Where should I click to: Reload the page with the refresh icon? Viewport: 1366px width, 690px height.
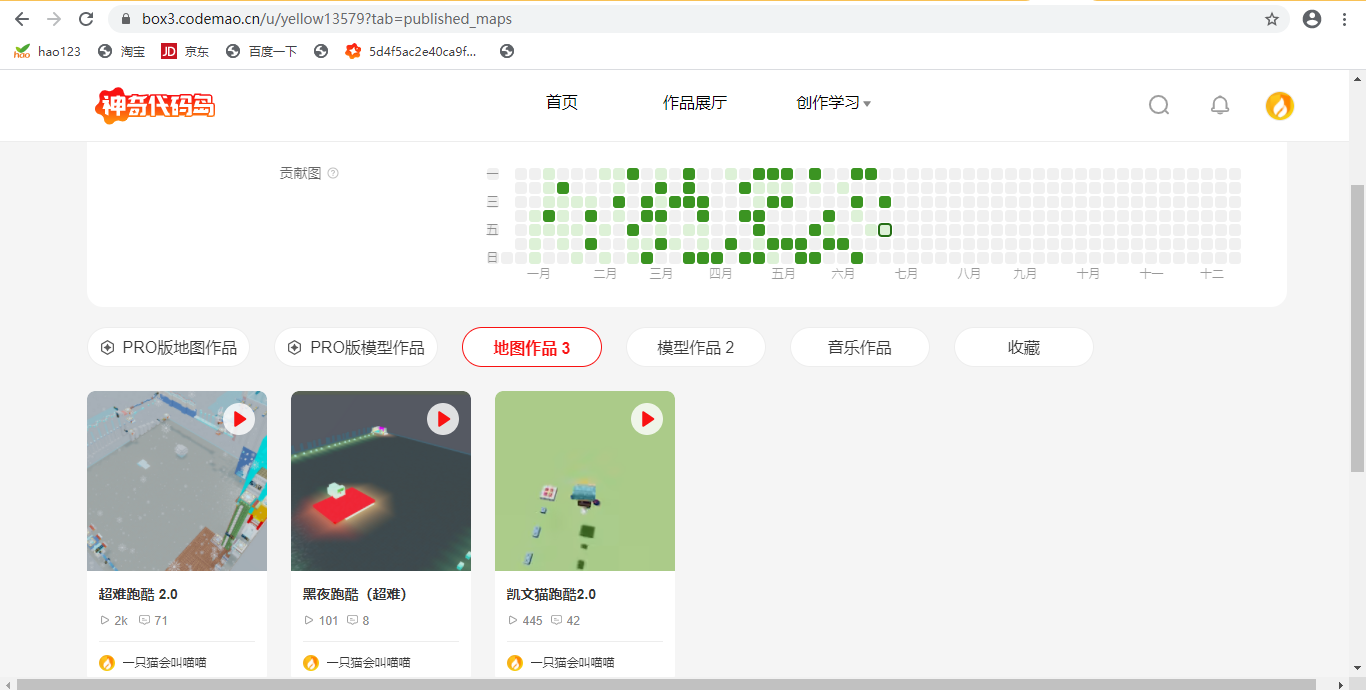click(x=86, y=19)
